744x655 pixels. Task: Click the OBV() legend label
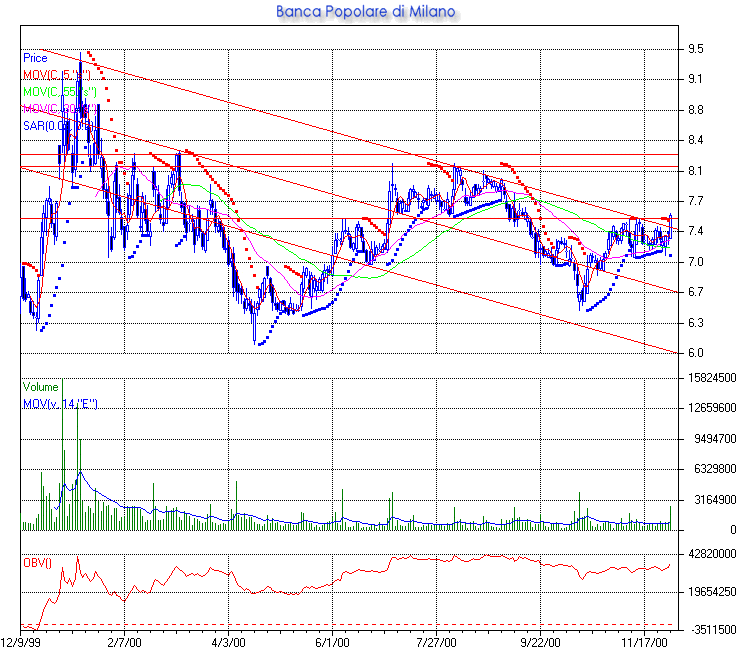[37, 563]
